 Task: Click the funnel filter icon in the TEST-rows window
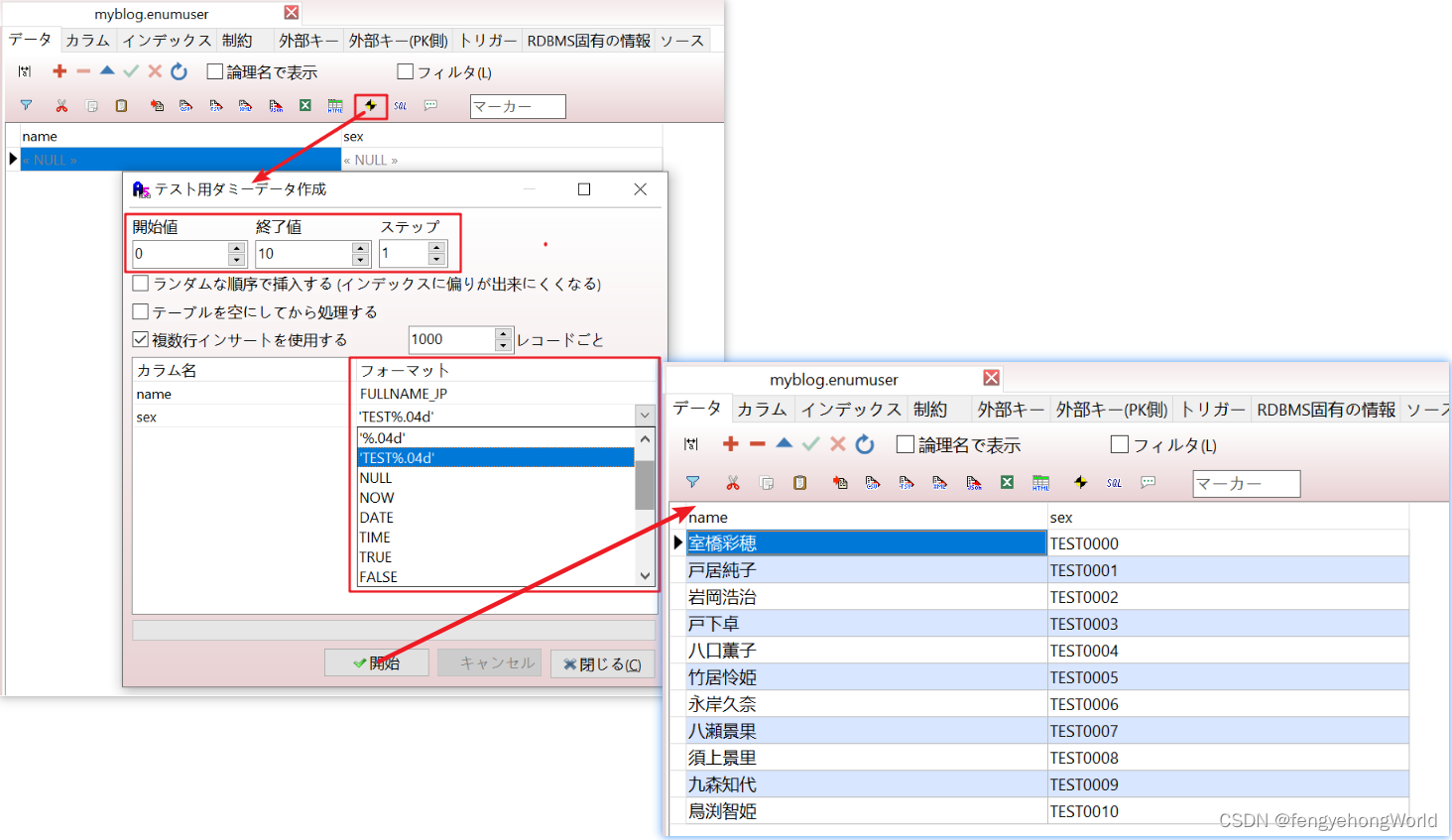693,482
